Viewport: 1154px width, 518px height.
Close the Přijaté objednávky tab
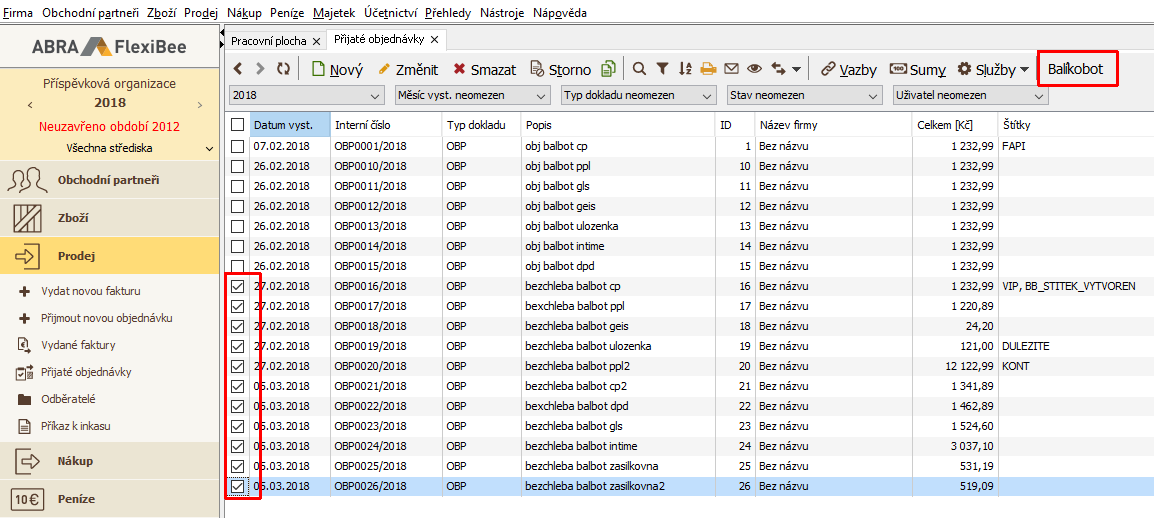434,39
